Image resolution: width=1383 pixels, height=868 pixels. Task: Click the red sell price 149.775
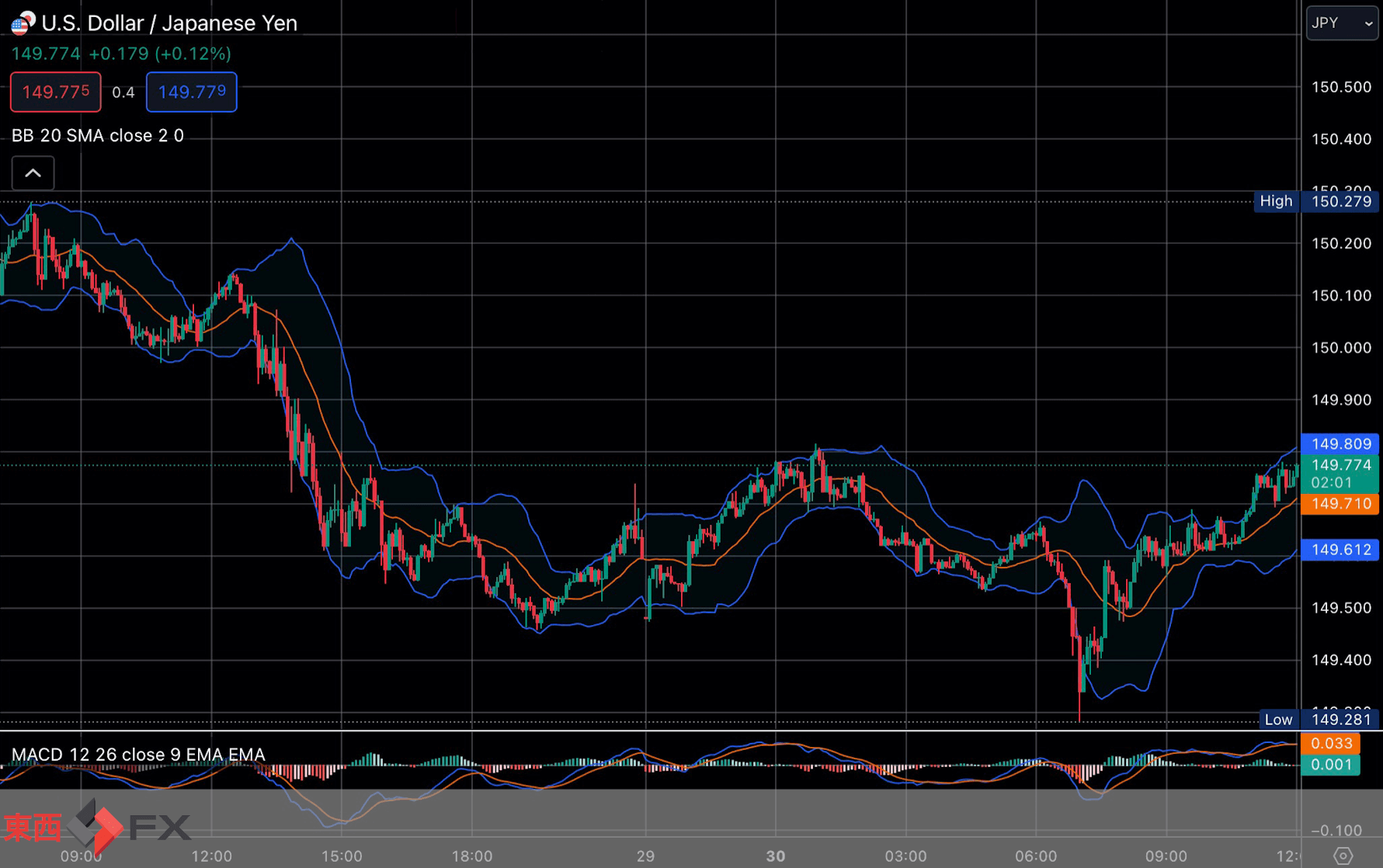[x=56, y=92]
